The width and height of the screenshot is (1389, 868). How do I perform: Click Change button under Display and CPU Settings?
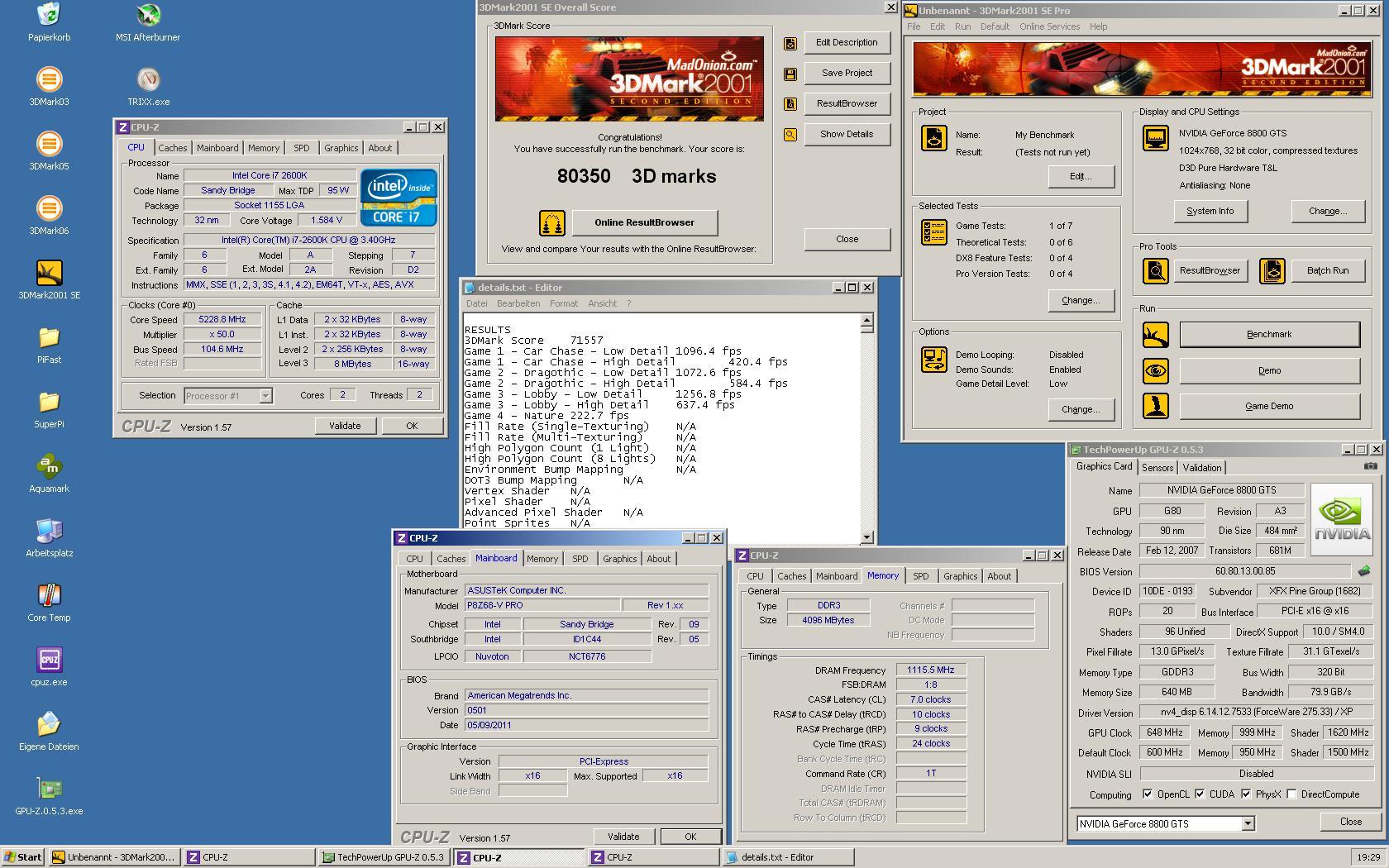tap(1328, 212)
